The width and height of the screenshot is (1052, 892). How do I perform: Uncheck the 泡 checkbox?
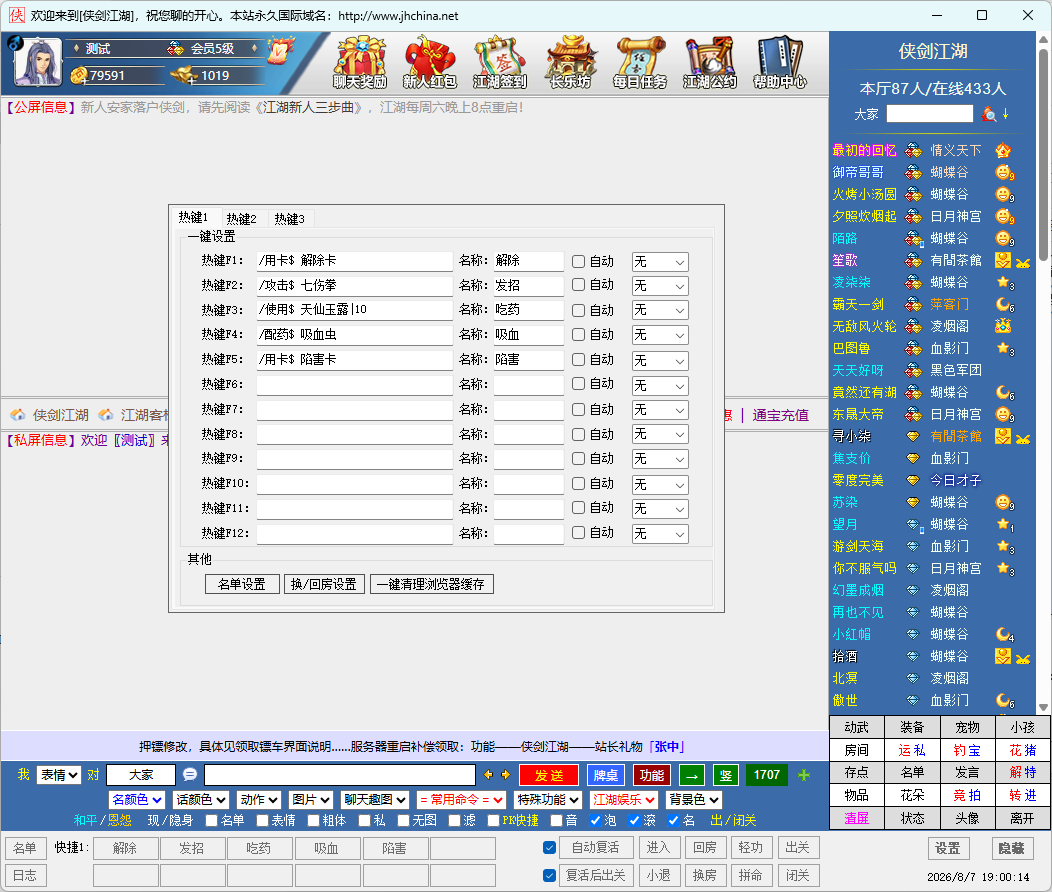pyautogui.click(x=595, y=820)
